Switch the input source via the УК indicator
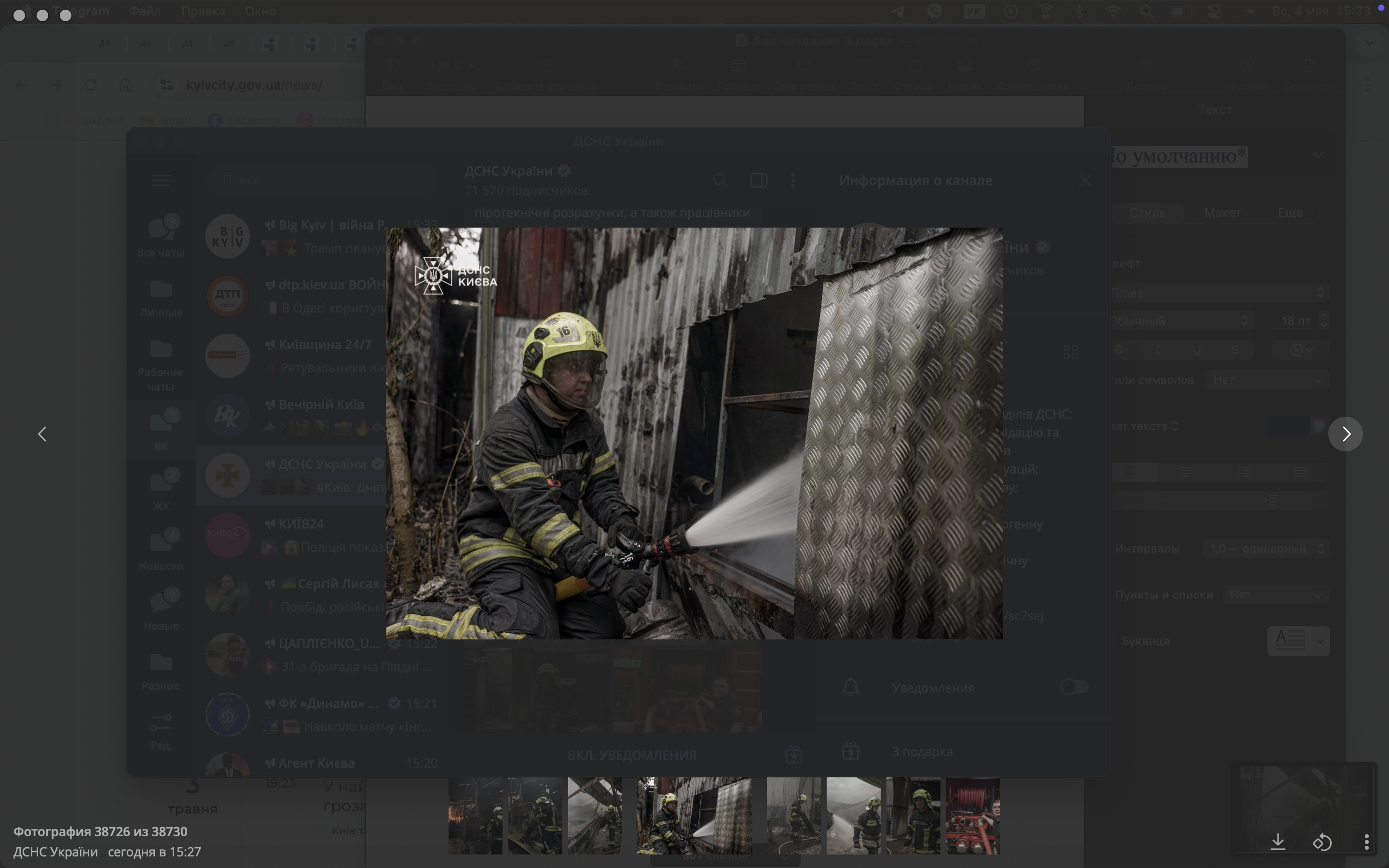 [974, 12]
